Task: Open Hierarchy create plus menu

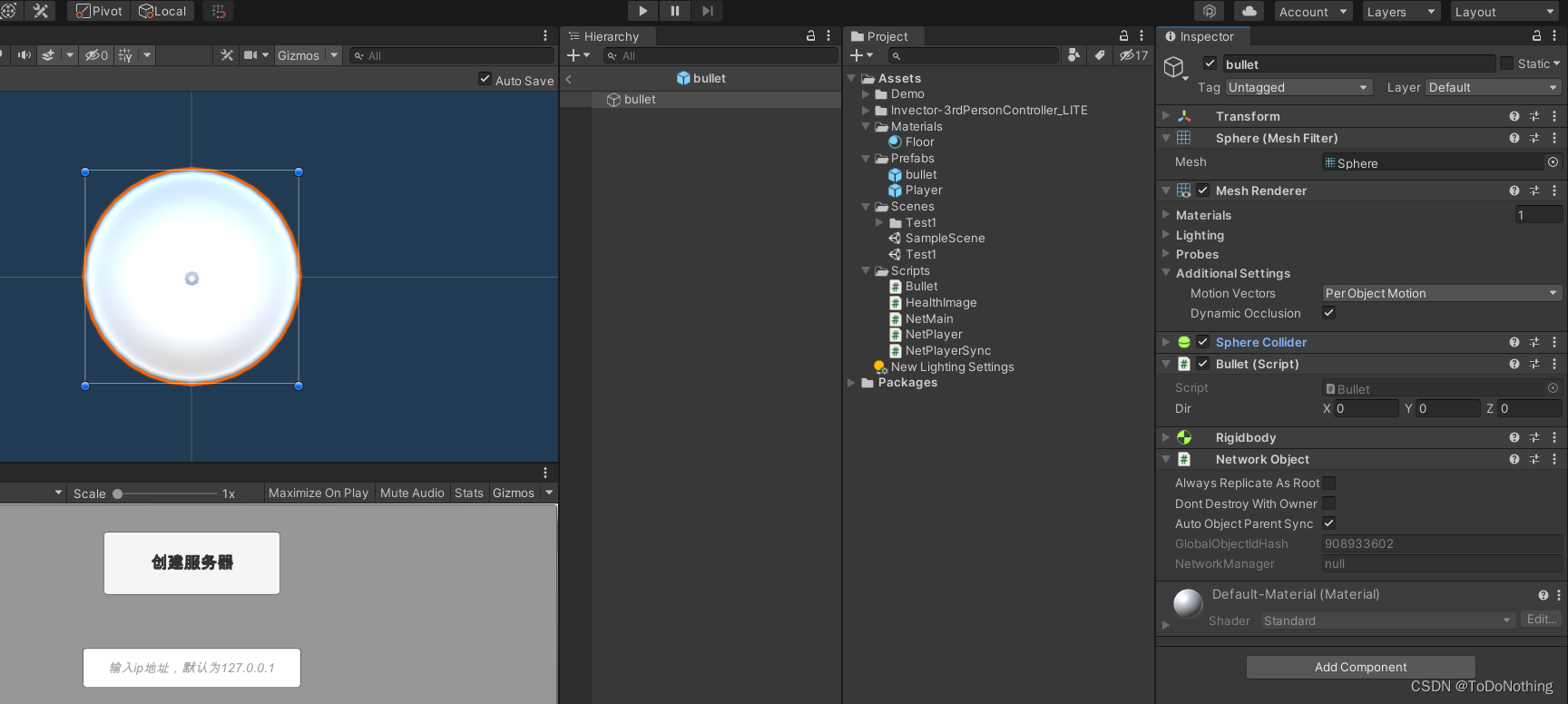Action: coord(578,55)
